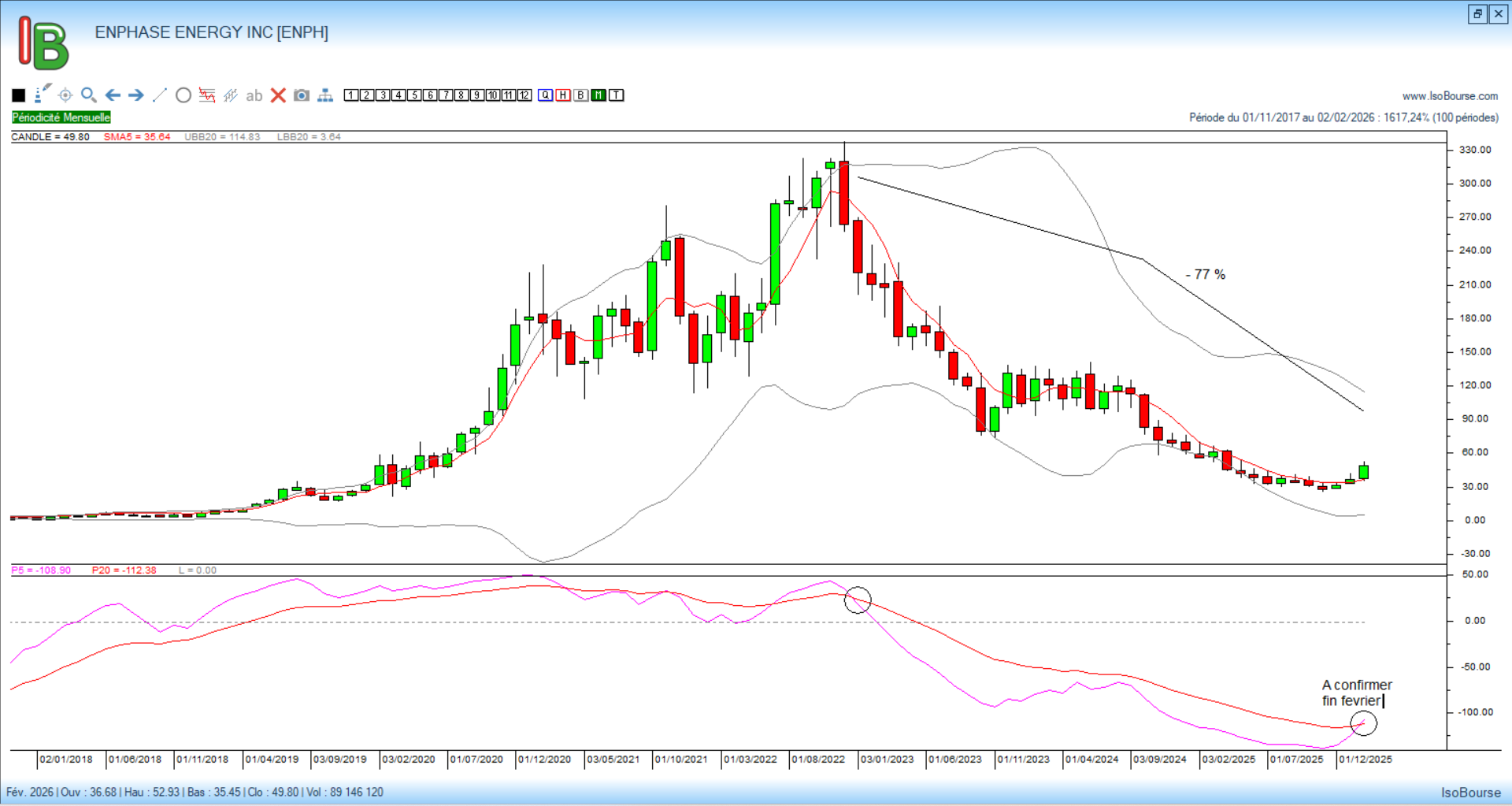Click the Périodicité Mensuelle label
The width and height of the screenshot is (1512, 806).
coord(61,117)
